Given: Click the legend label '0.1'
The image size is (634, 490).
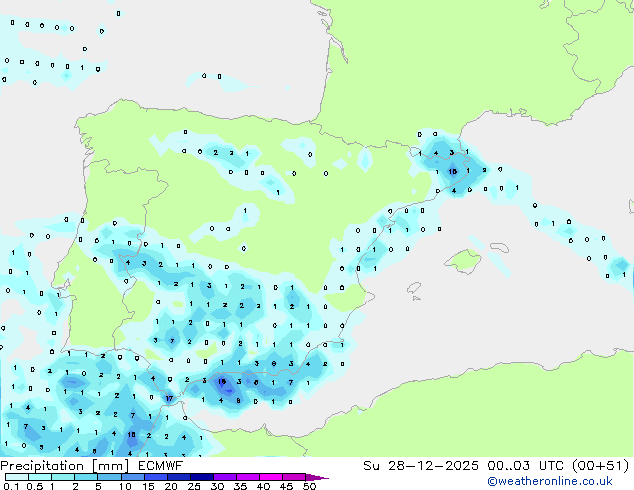Looking at the screenshot, I should [x=11, y=486].
